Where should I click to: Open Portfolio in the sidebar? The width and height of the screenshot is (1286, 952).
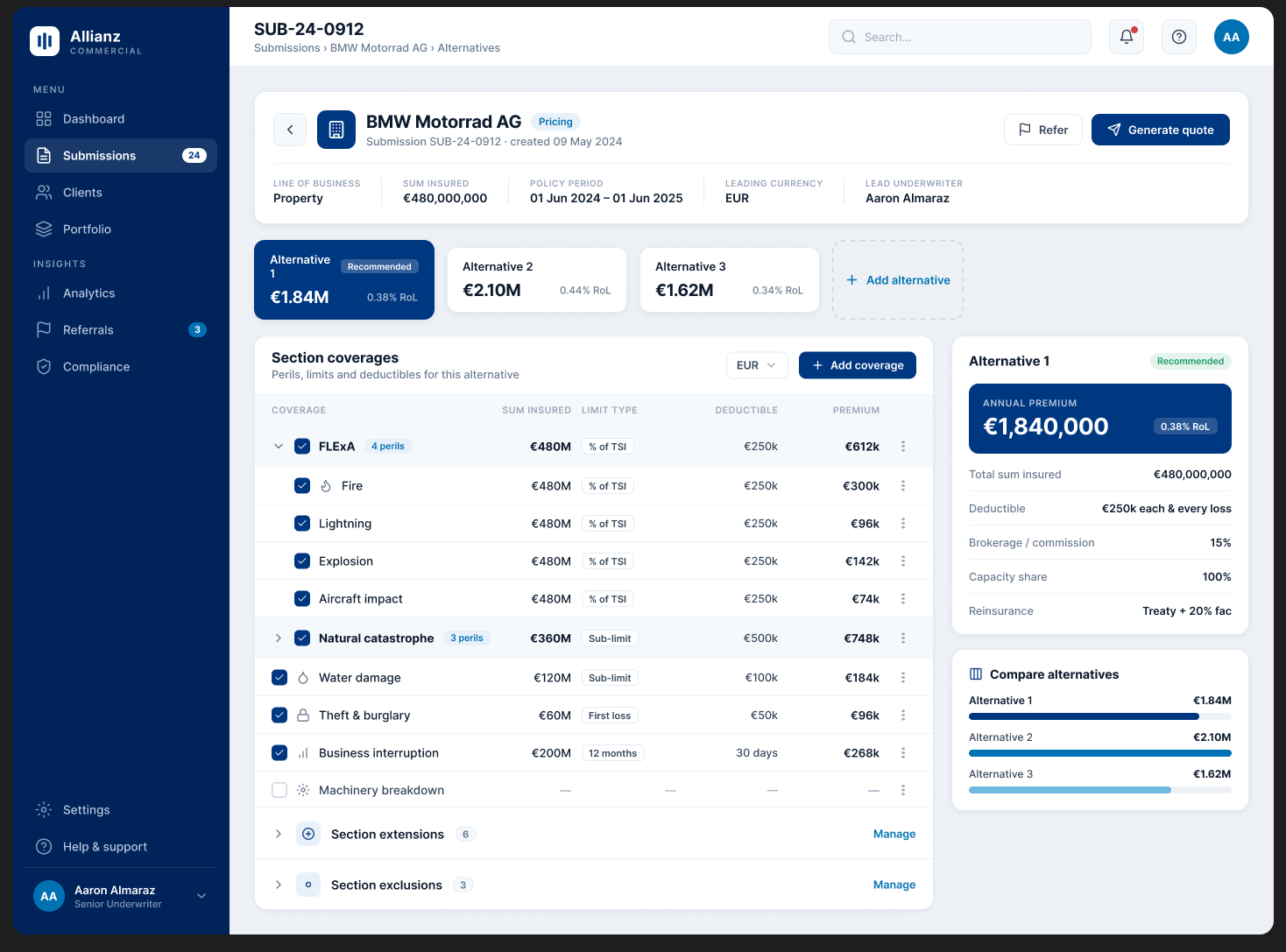[x=121, y=229]
